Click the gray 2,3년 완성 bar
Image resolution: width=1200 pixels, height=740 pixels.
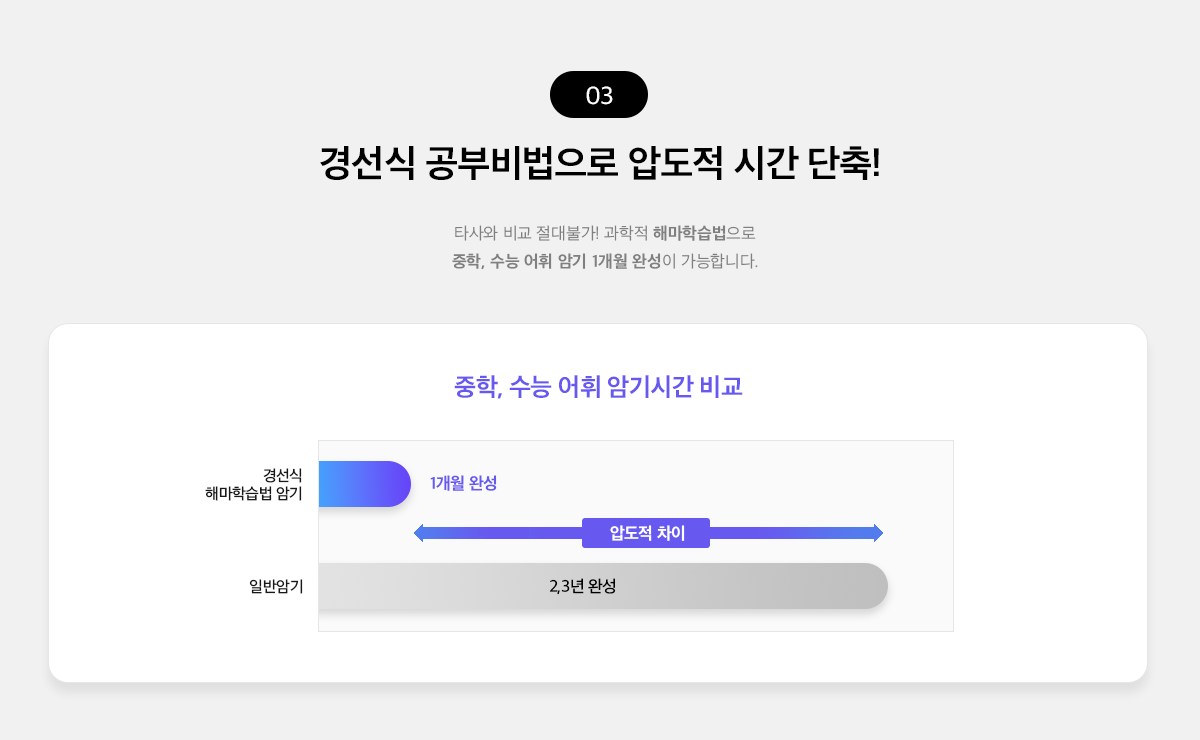tap(603, 586)
